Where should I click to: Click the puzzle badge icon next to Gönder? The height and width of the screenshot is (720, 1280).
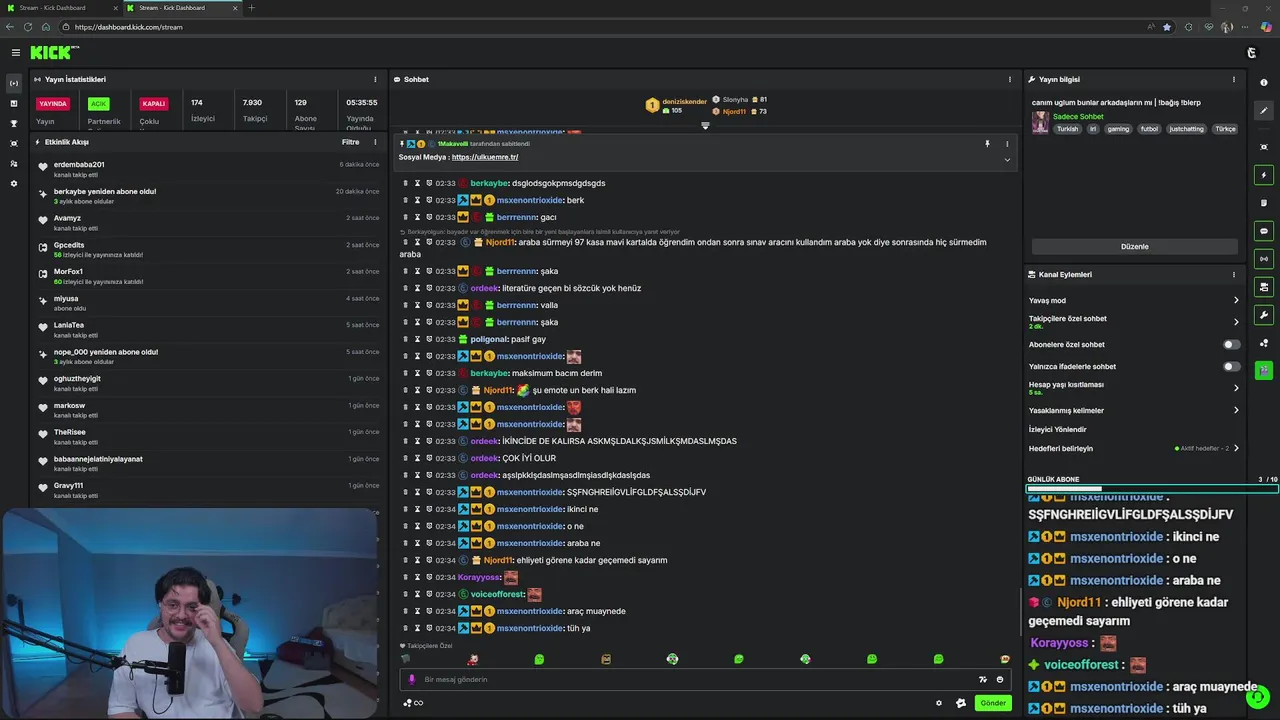pos(961,703)
